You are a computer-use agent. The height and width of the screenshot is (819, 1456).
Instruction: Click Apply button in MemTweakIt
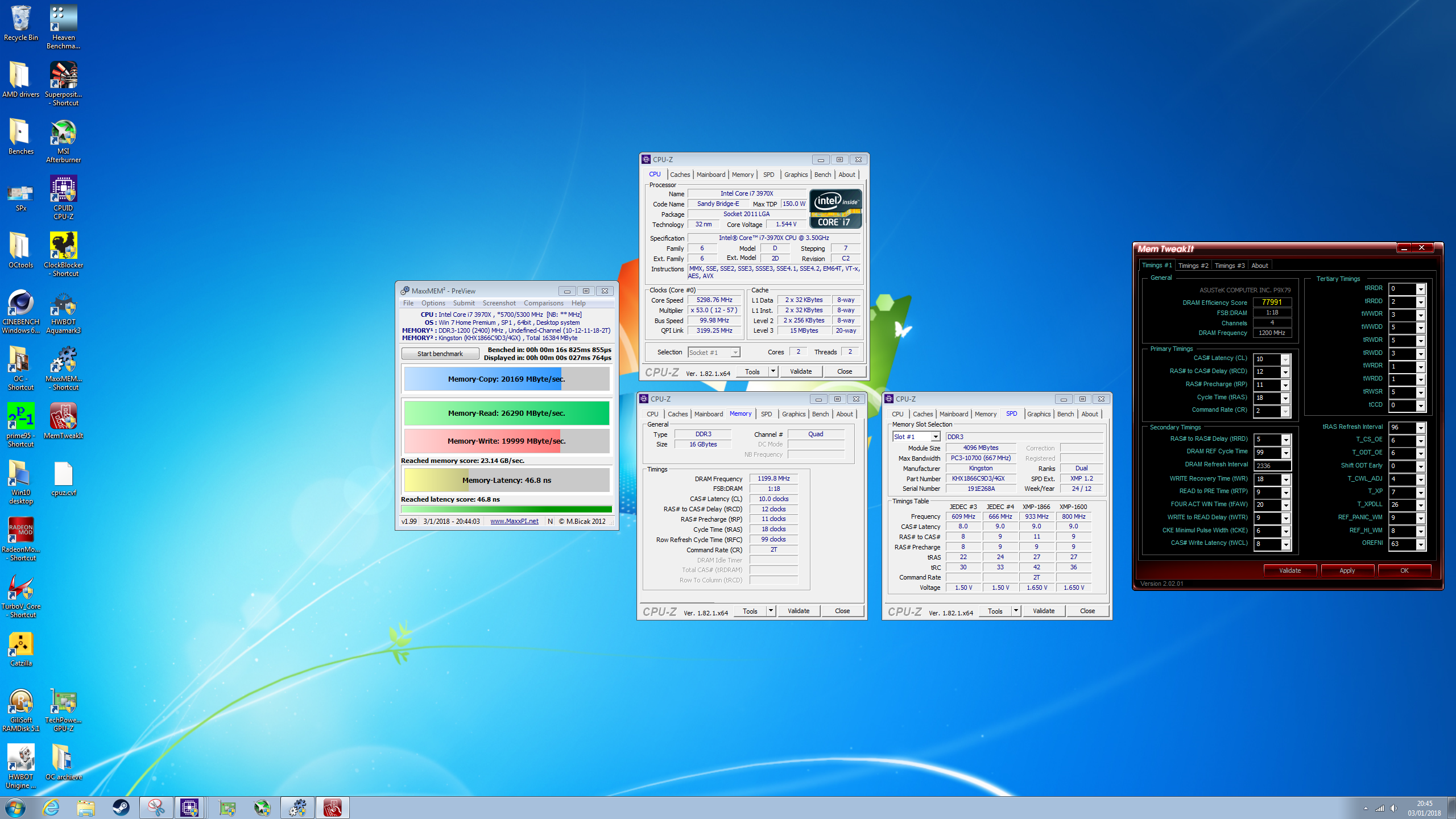(1347, 570)
